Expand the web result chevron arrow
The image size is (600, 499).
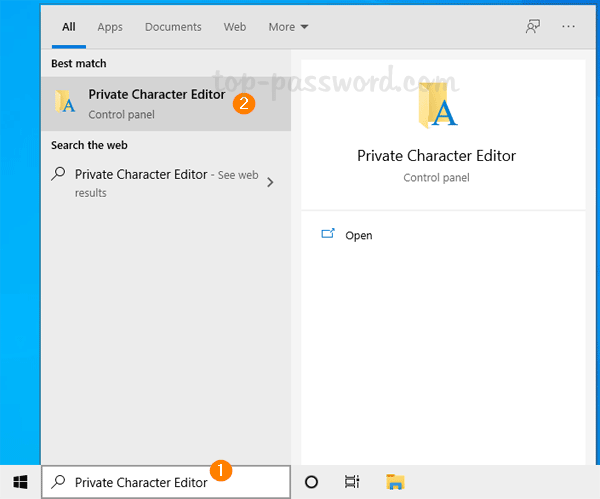tap(271, 182)
